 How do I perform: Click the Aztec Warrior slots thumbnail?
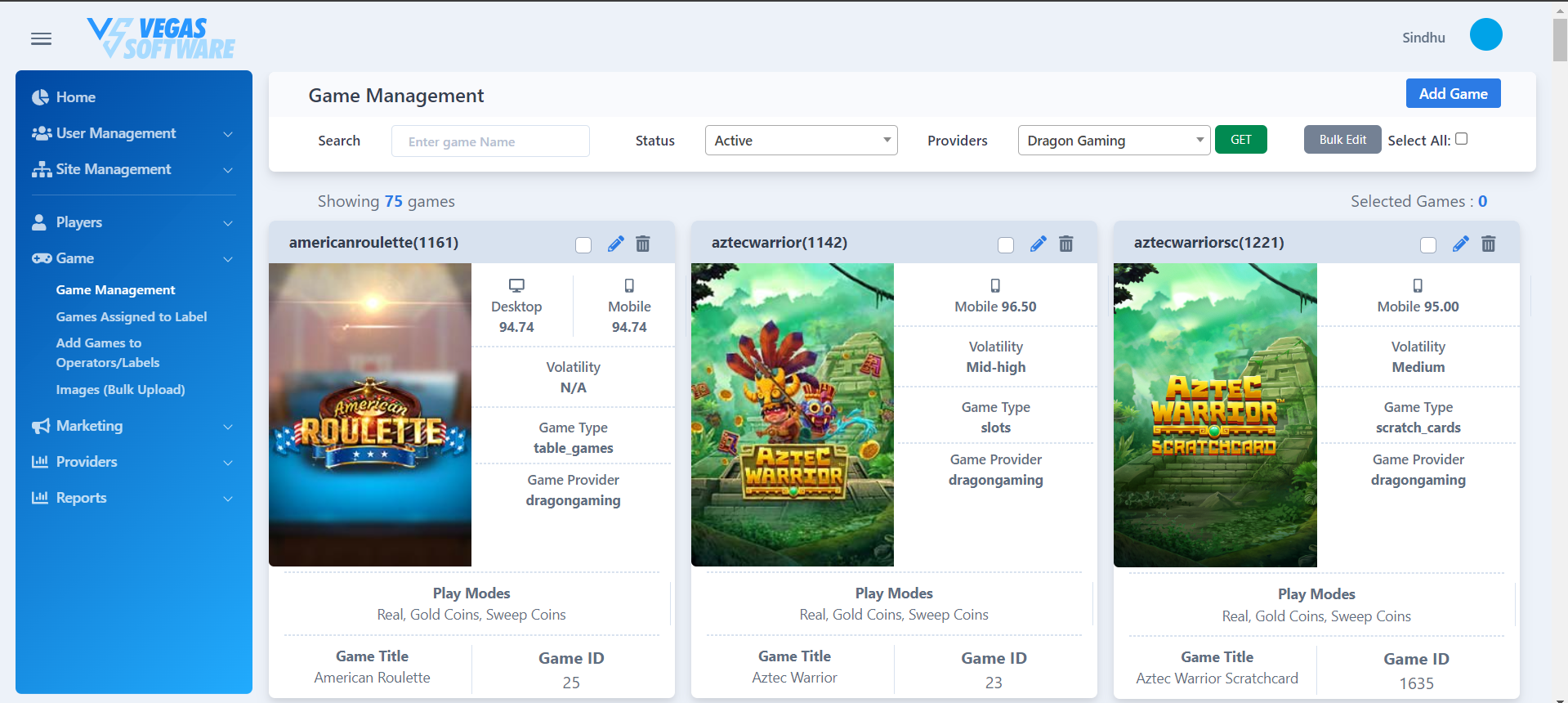pyautogui.click(x=793, y=414)
